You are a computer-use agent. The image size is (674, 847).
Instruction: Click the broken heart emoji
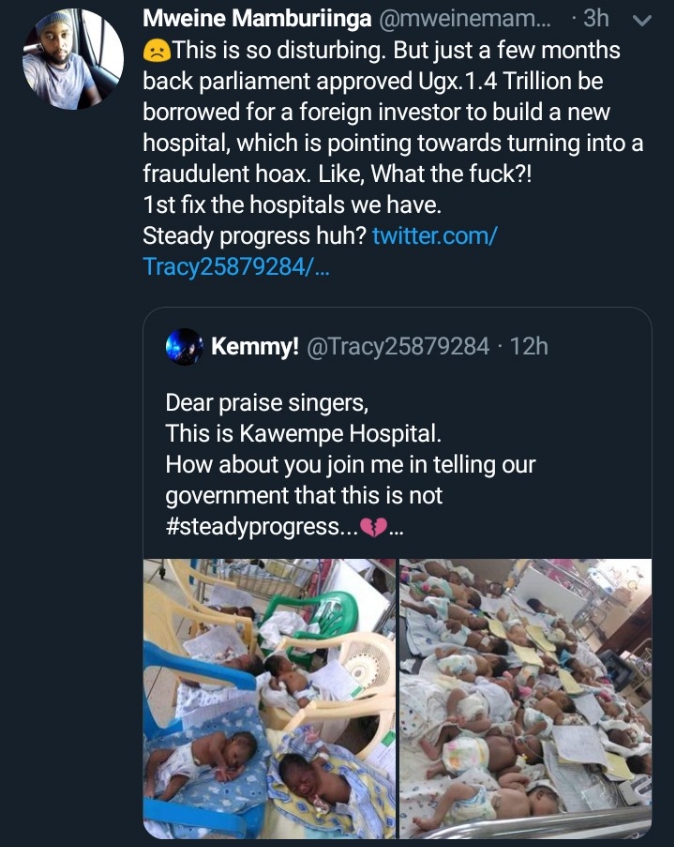[373, 526]
